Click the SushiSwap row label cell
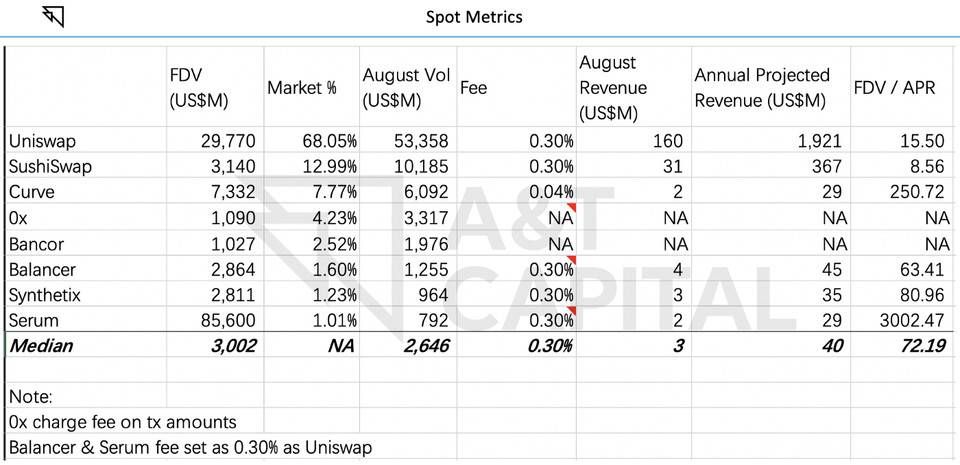 point(50,167)
